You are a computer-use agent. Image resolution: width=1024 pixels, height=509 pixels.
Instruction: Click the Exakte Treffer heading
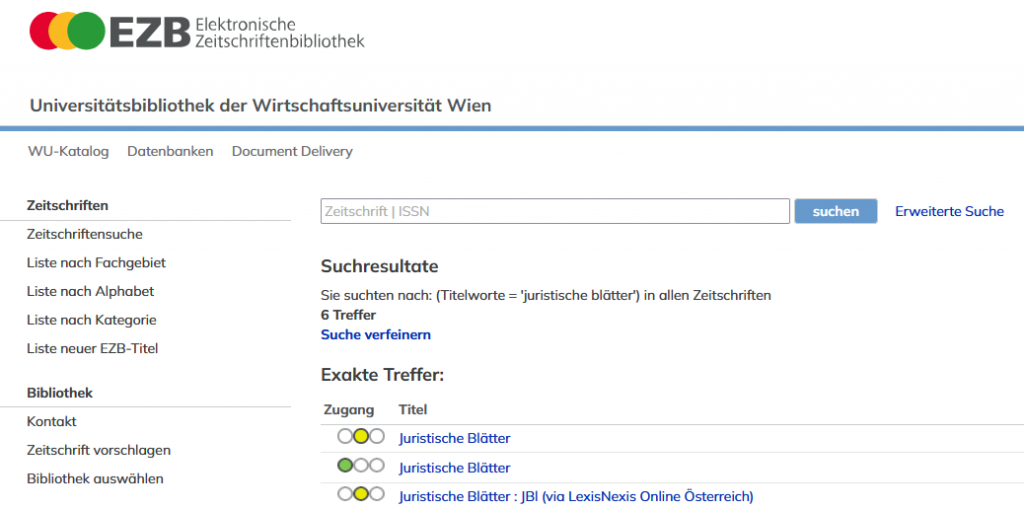(382, 375)
